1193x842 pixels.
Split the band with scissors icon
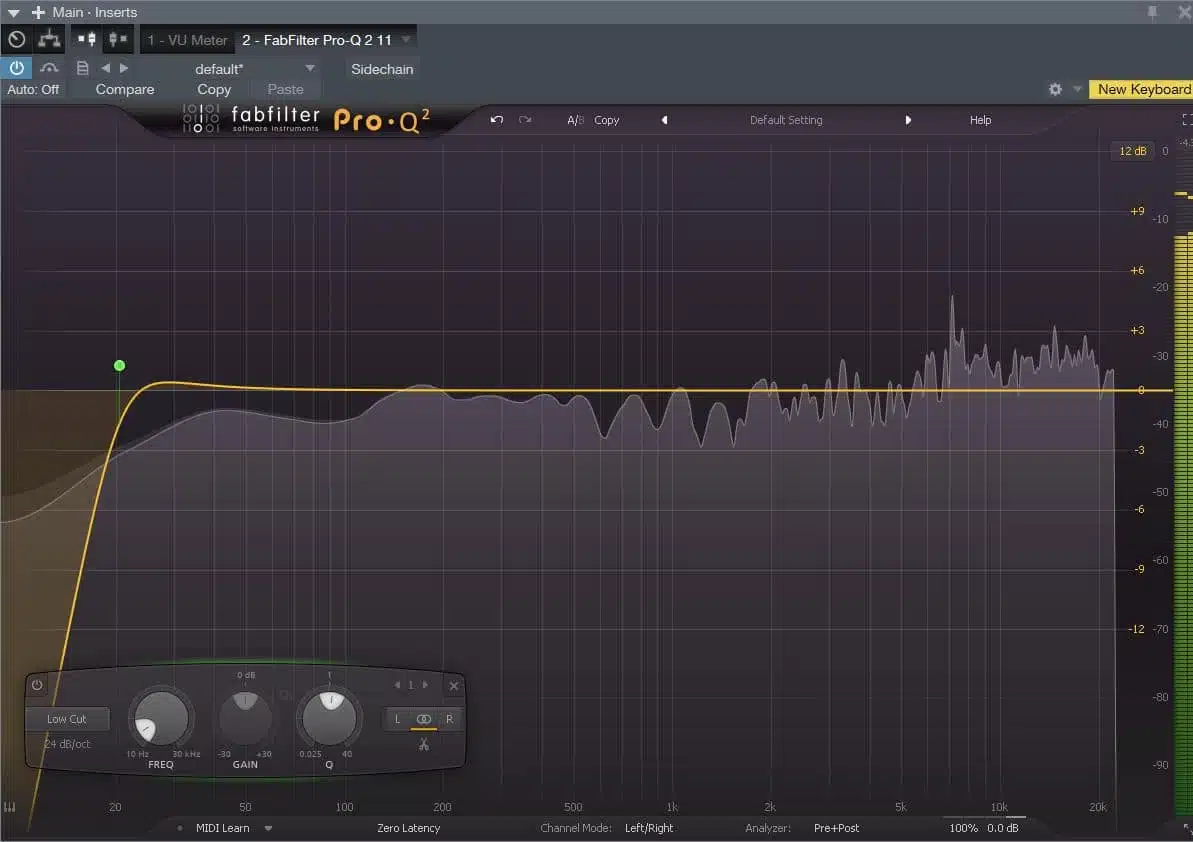[424, 745]
